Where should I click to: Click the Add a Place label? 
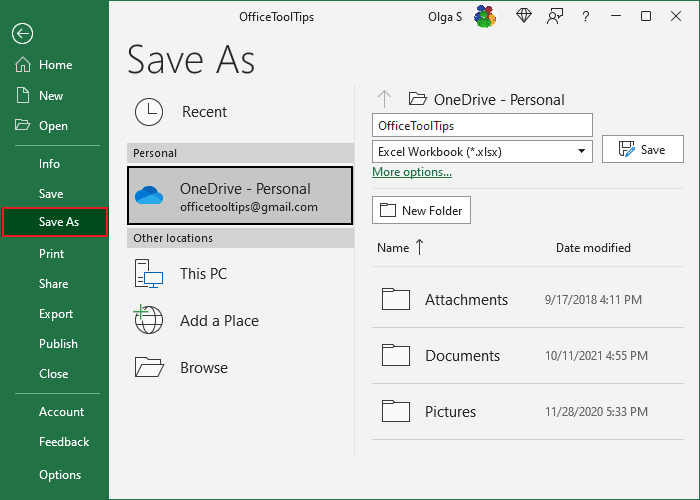(219, 321)
